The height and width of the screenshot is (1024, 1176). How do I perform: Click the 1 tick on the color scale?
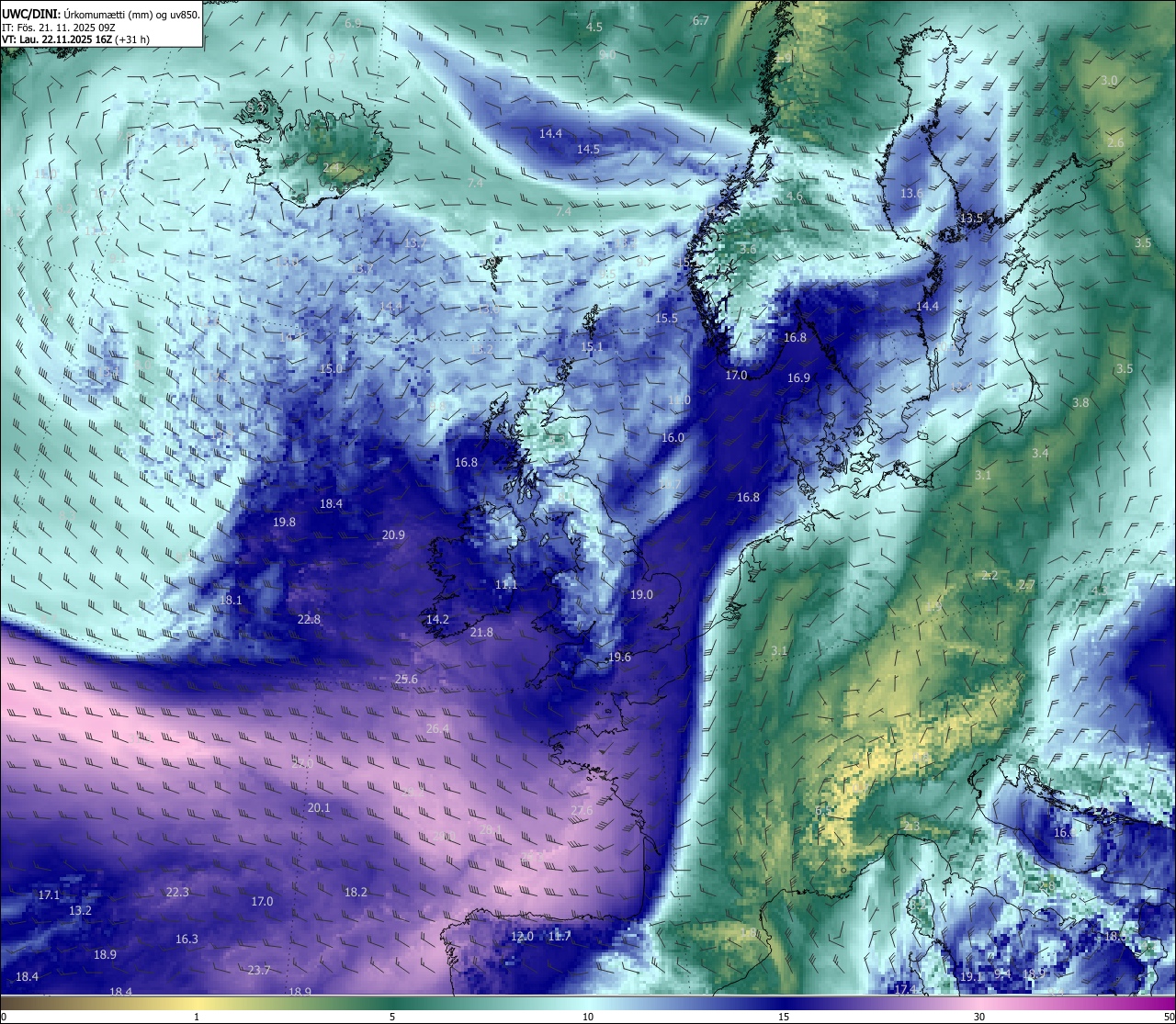point(197,1017)
